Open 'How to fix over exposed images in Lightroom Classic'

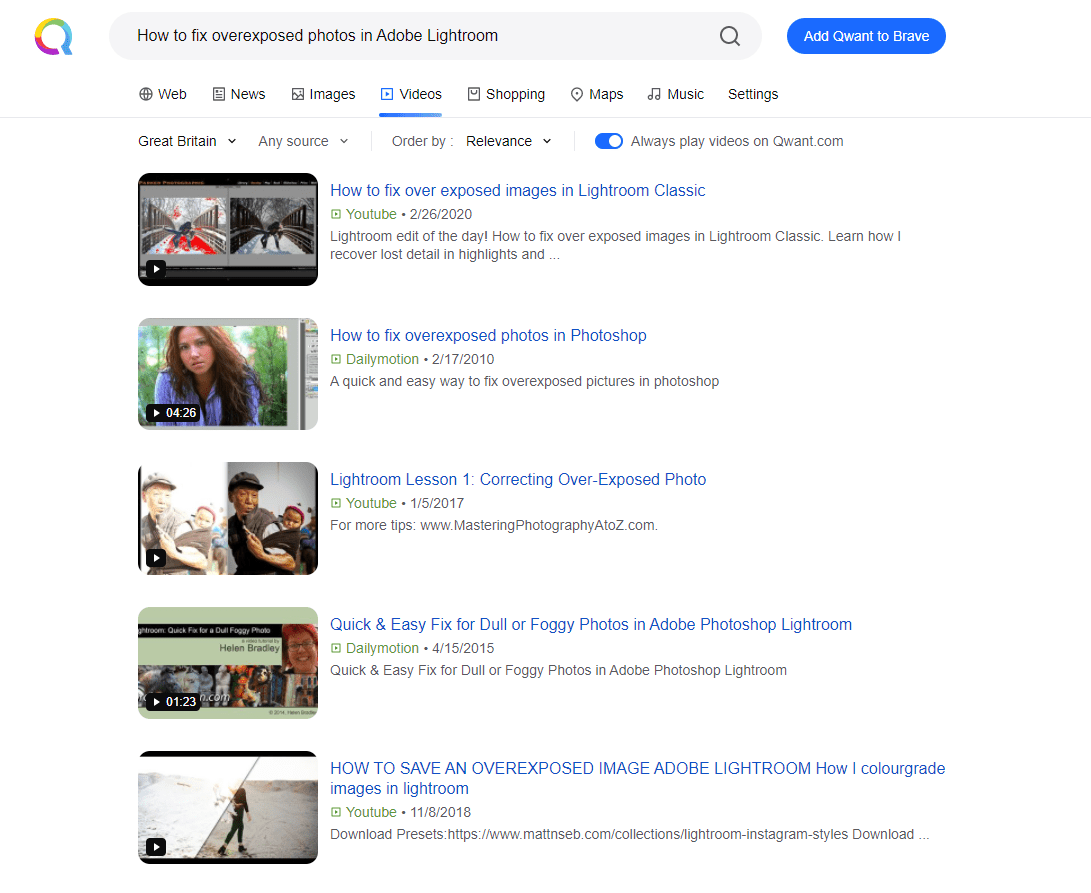coord(518,191)
